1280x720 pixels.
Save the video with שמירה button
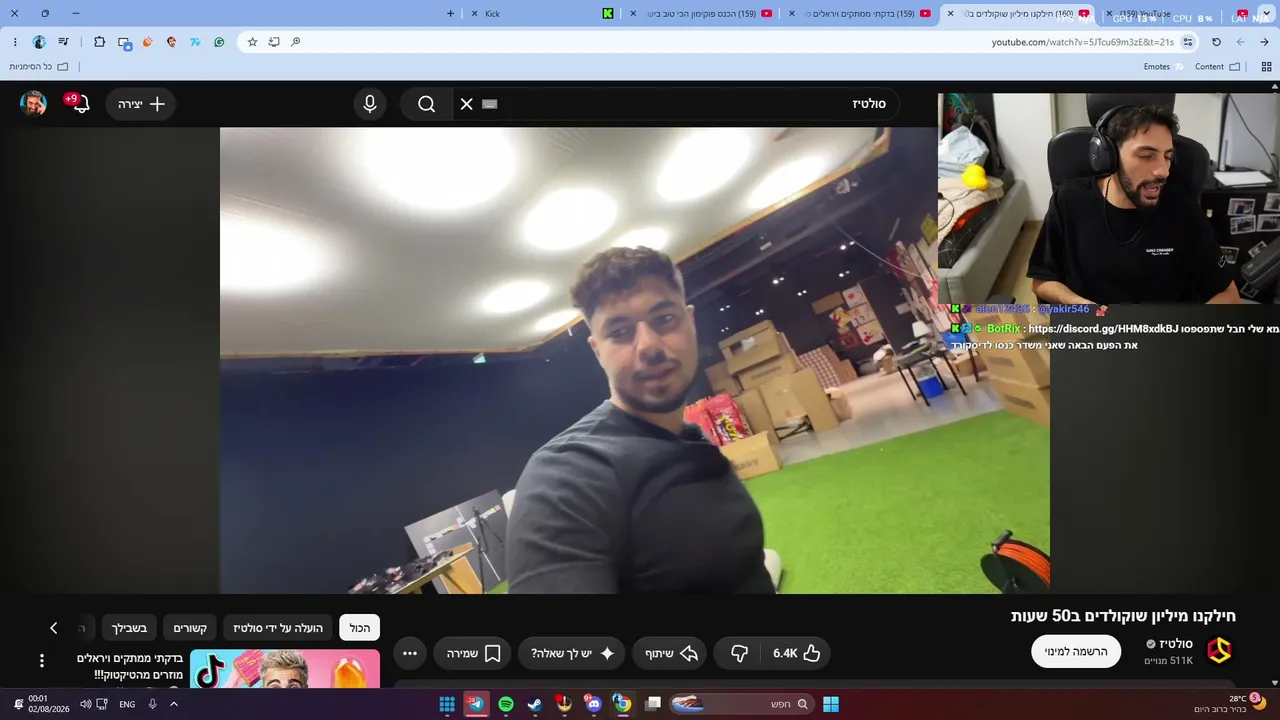[472, 653]
